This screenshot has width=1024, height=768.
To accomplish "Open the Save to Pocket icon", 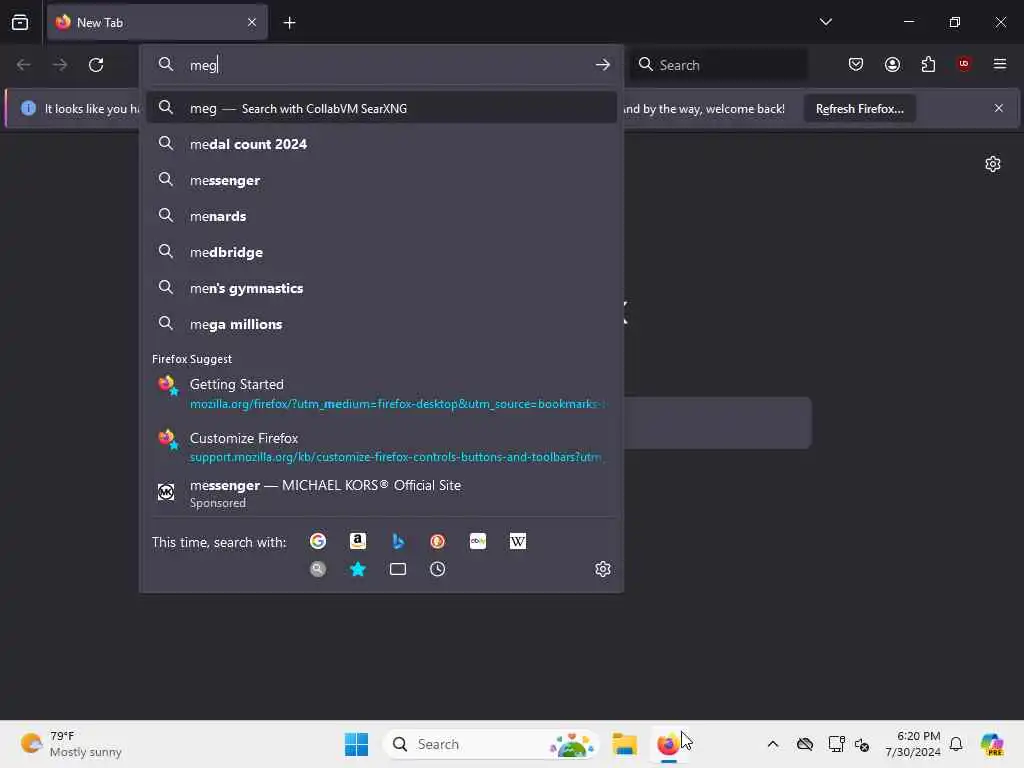I will (856, 64).
